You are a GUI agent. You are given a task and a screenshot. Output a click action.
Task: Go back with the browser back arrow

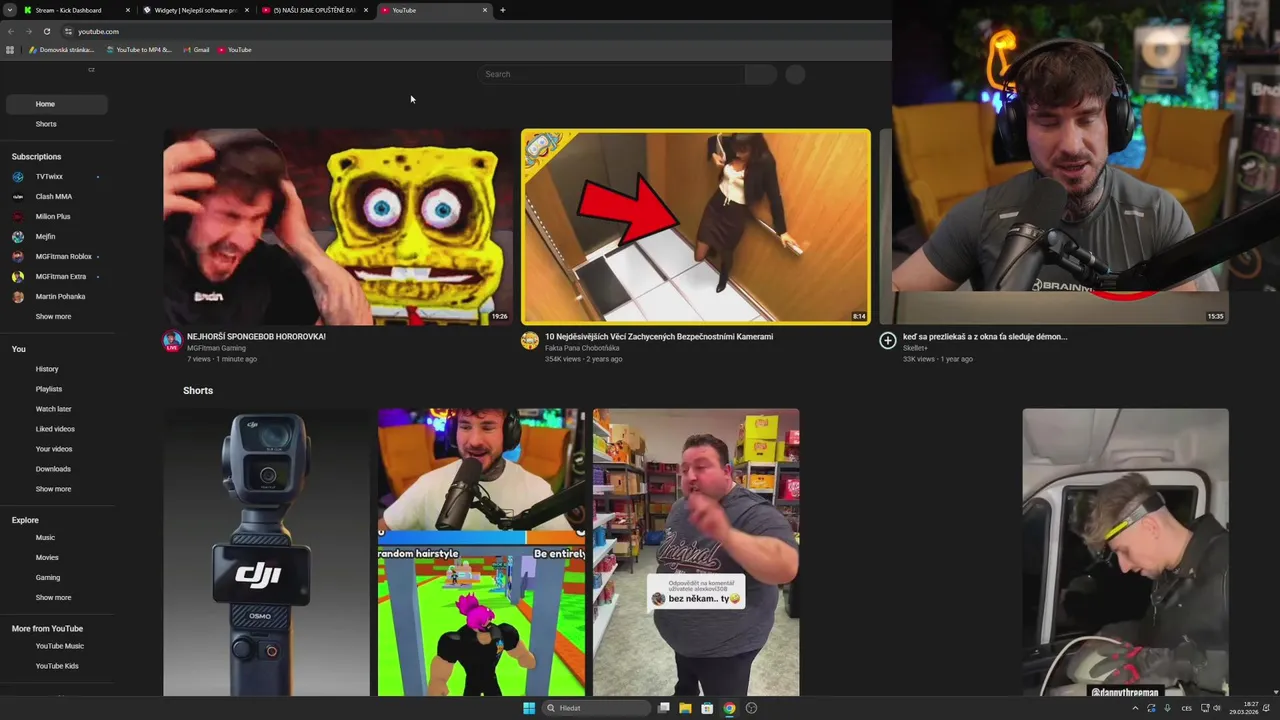[10, 31]
